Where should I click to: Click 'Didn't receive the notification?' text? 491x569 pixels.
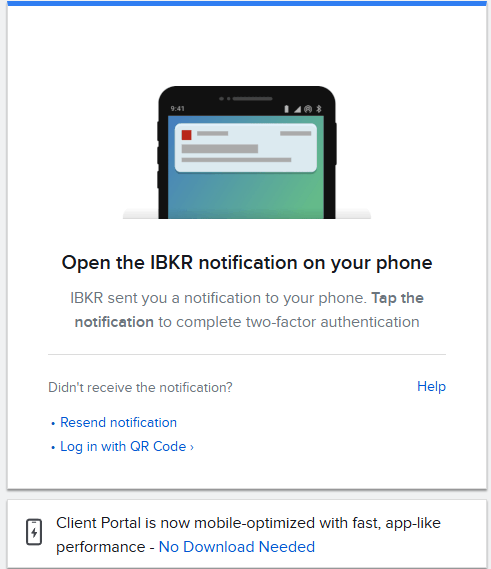tap(140, 388)
